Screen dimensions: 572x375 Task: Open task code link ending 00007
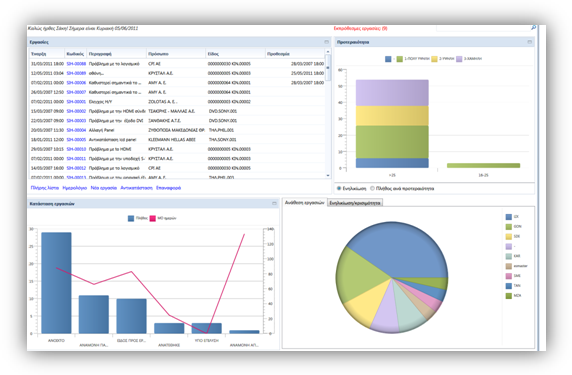[x=76, y=92]
